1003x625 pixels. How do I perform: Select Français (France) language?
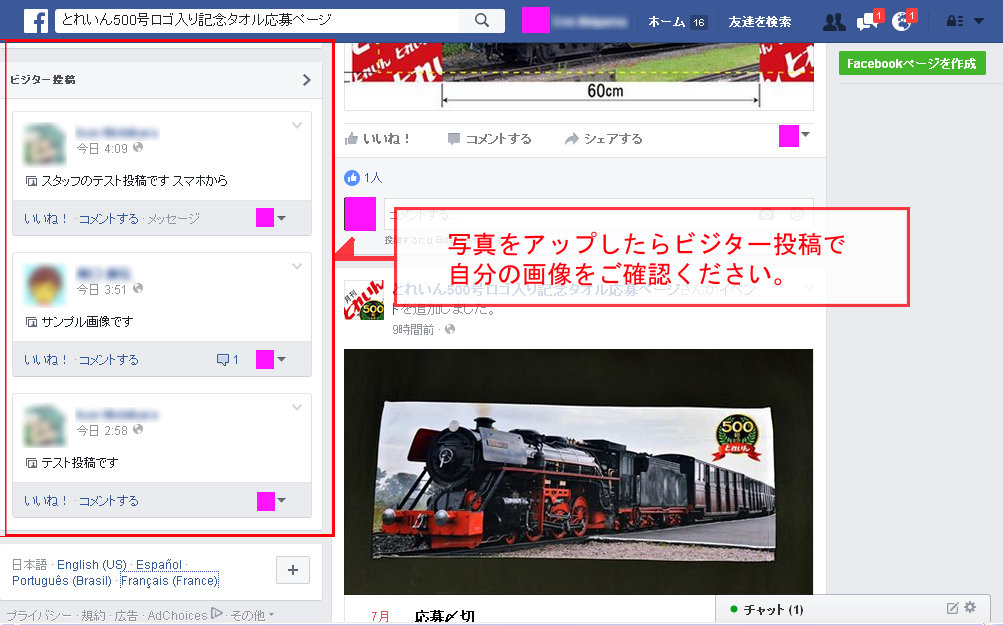[x=169, y=581]
